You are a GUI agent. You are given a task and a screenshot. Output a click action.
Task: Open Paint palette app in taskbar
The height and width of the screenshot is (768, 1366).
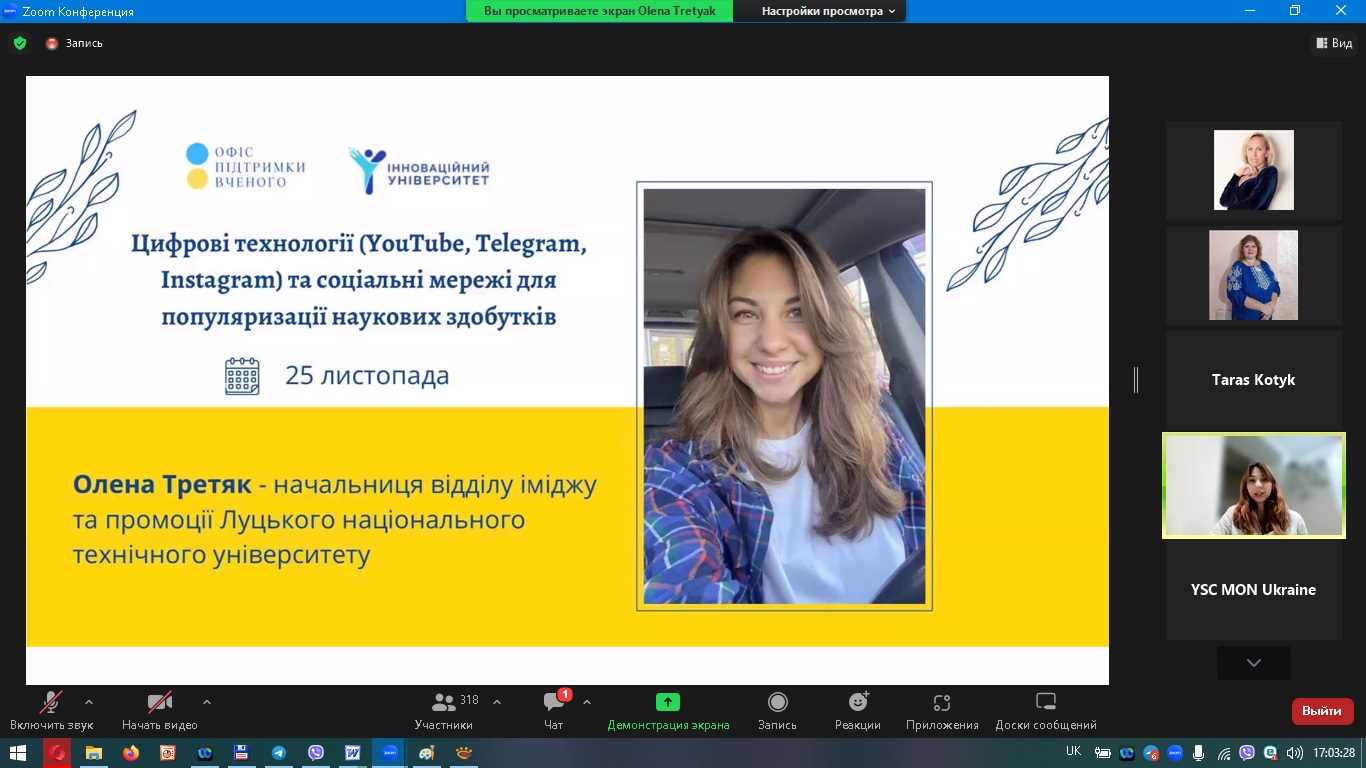click(427, 753)
